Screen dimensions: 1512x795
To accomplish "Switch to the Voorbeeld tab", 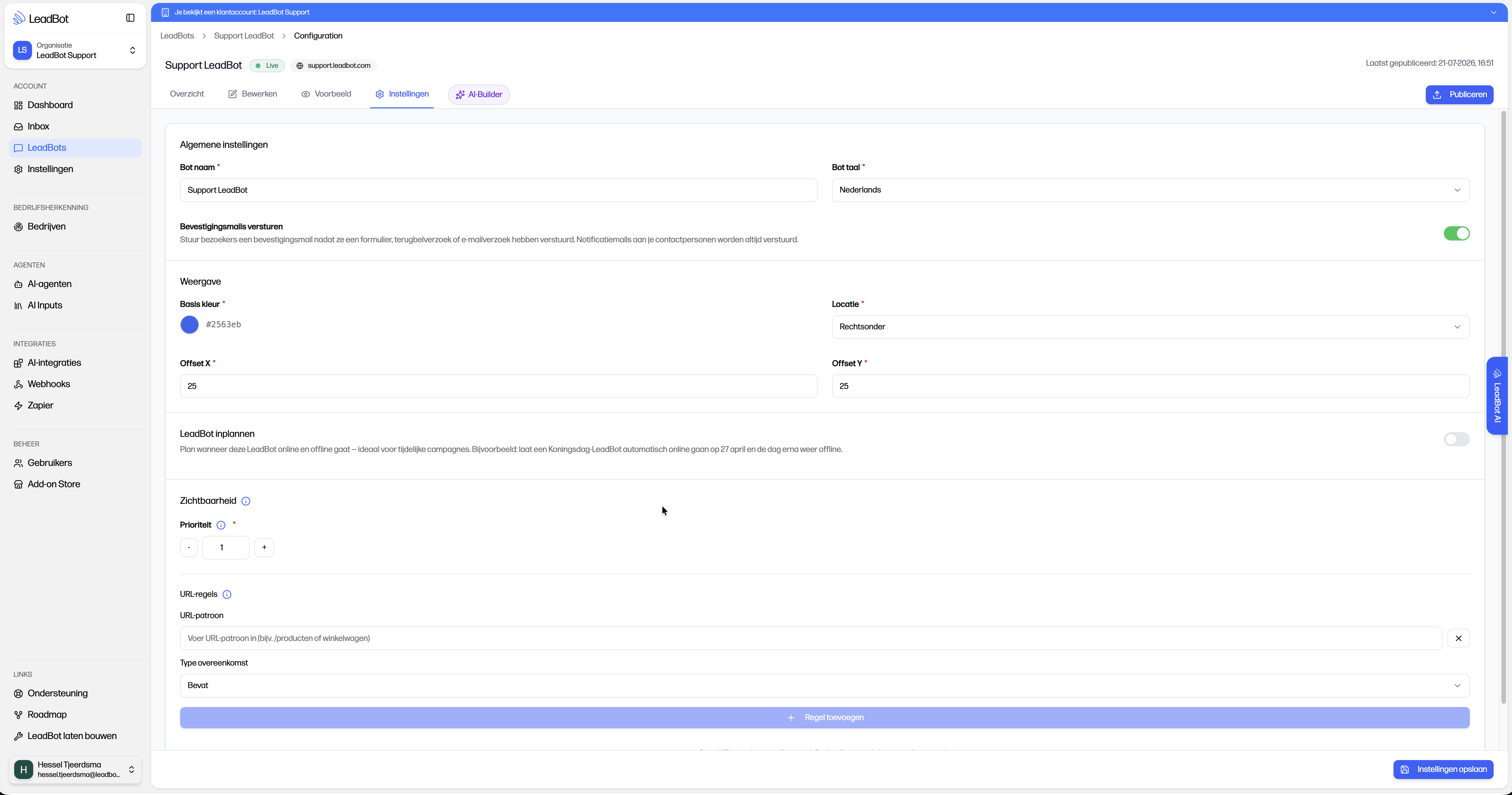I will coord(326,94).
